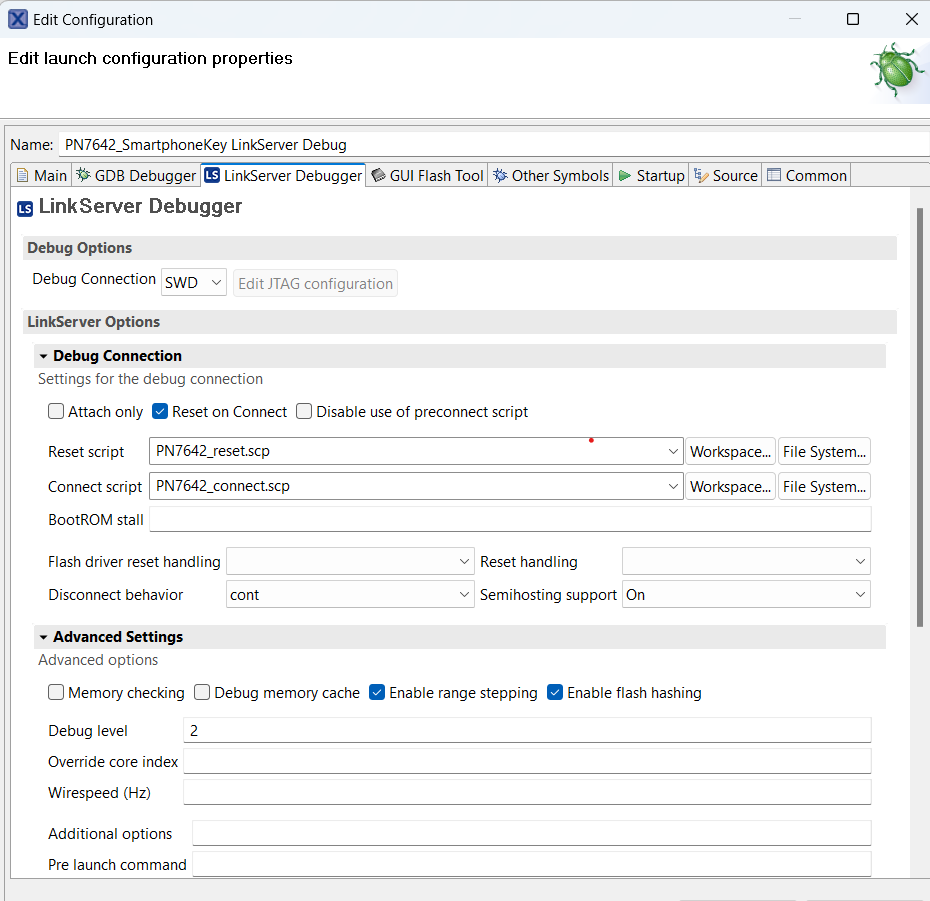Screen dimensions: 930x901
Task: Disable Enable range stepping
Action: point(377,692)
